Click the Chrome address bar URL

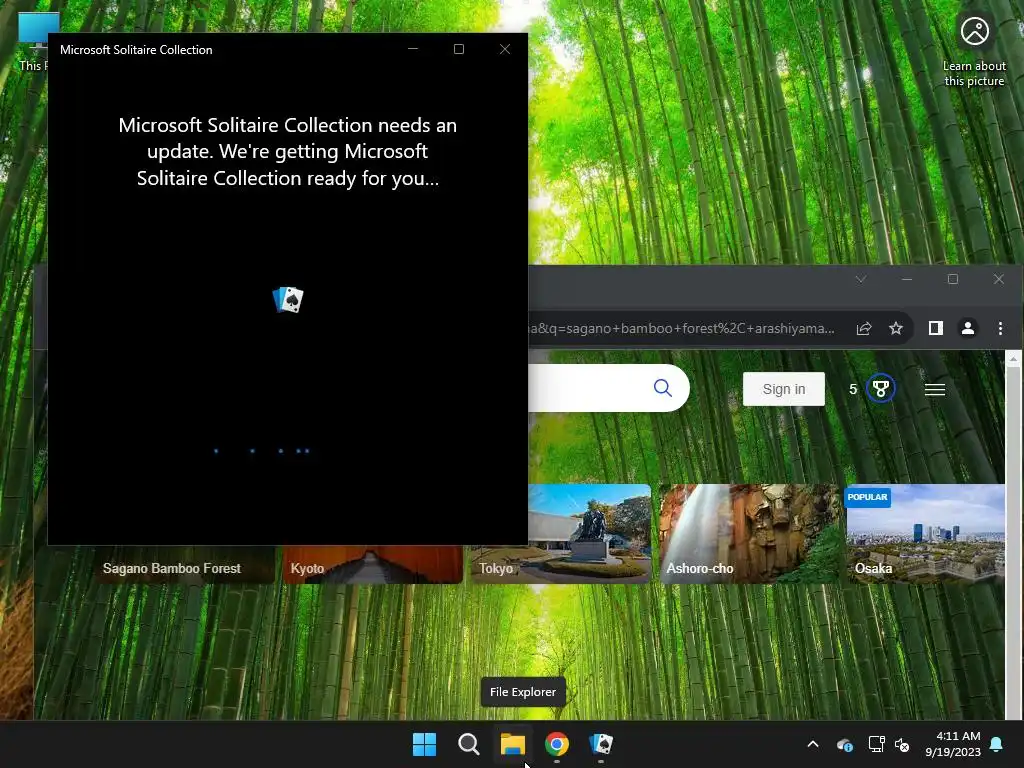(x=682, y=328)
